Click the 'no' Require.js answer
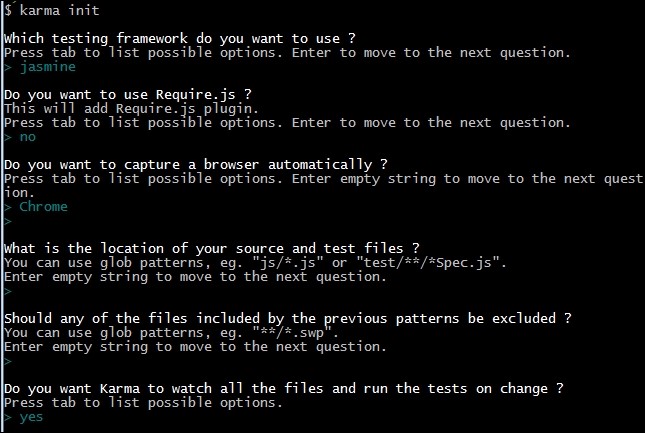Viewport: 645px width, 433px height. tap(28, 137)
